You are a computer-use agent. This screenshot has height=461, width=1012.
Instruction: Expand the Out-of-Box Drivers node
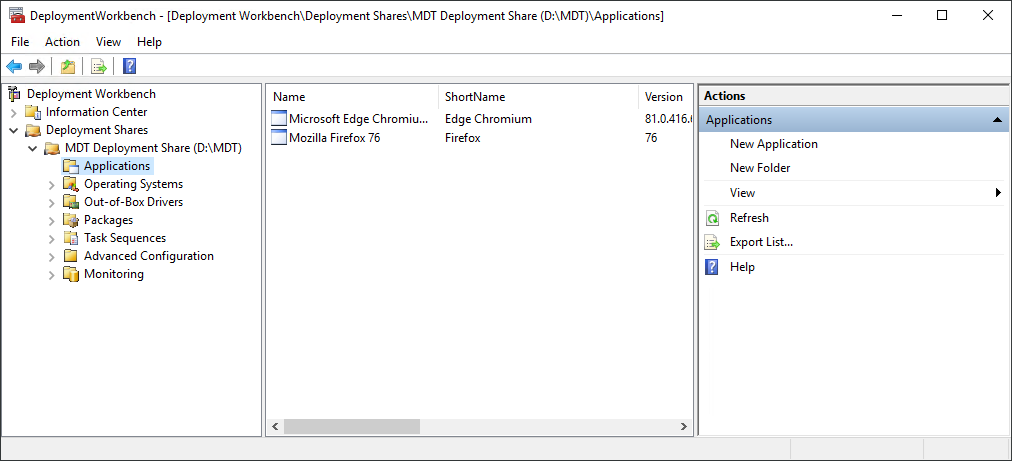click(52, 203)
